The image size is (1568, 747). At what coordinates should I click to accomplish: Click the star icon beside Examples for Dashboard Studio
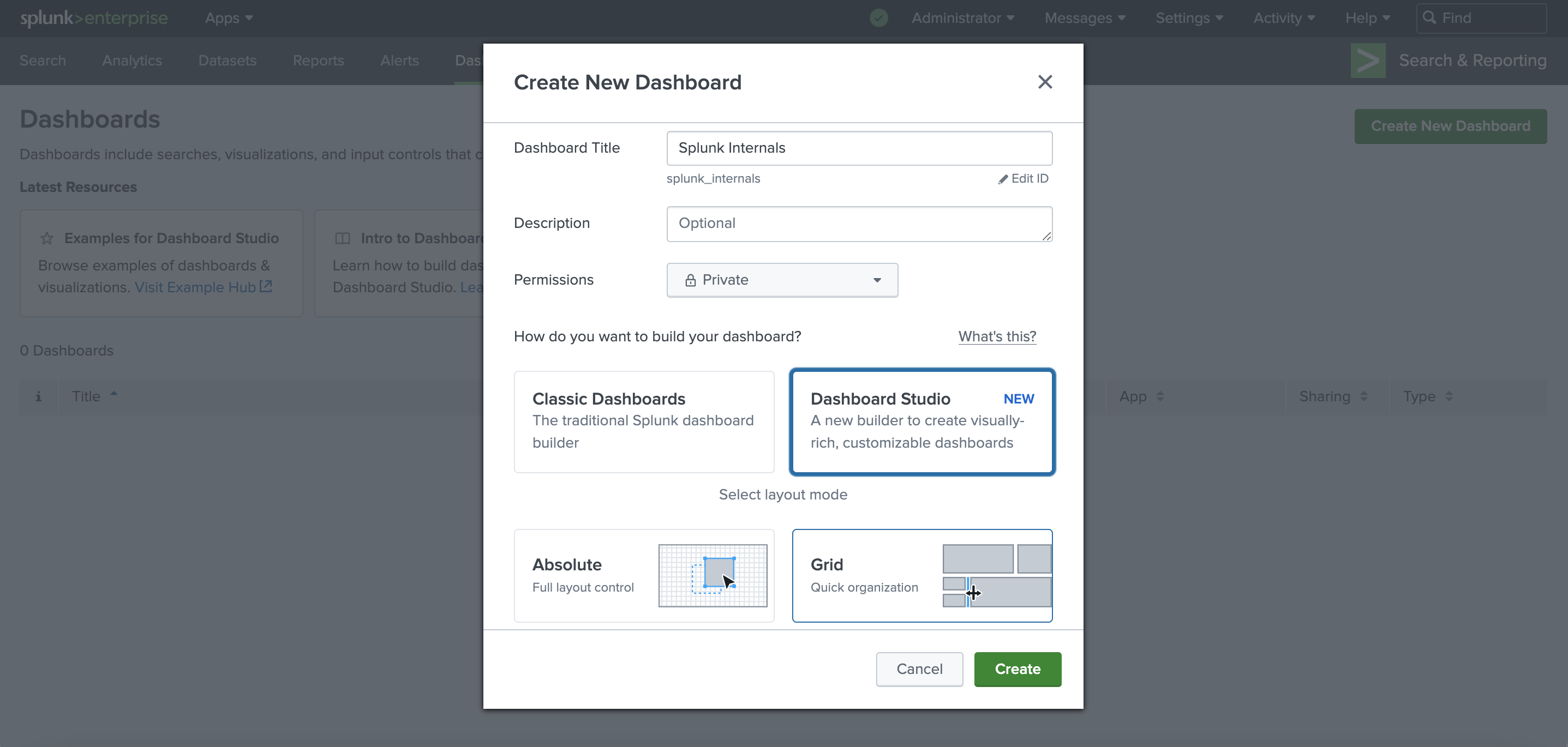(x=47, y=238)
